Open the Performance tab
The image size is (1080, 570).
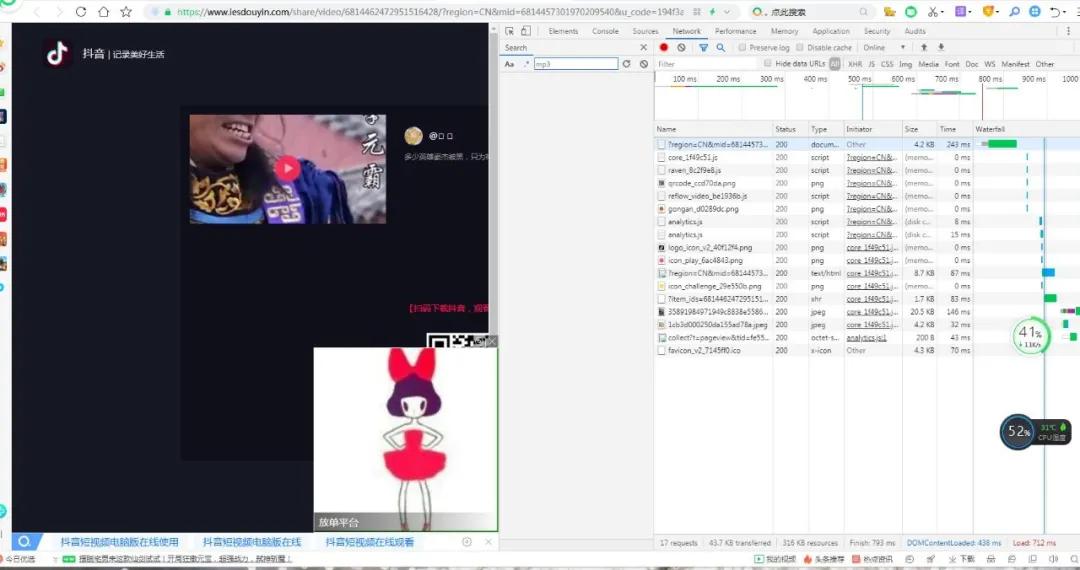click(735, 31)
